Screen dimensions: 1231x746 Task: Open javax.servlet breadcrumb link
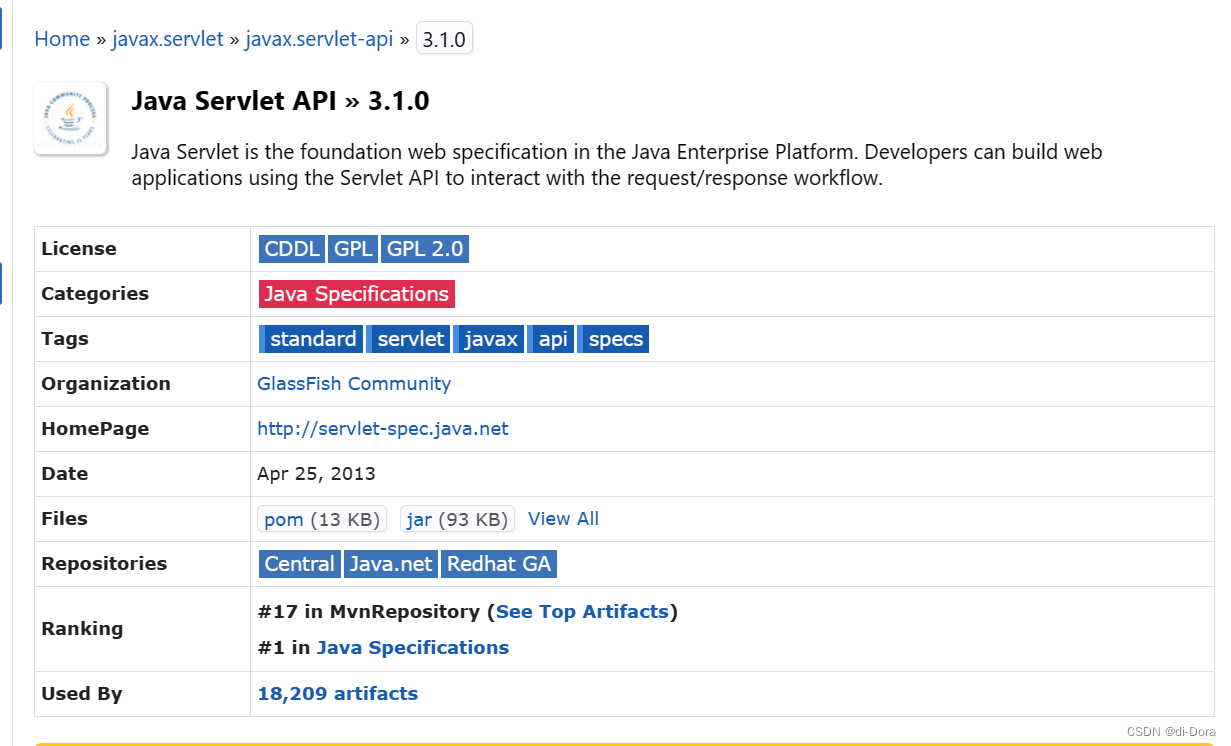pos(168,39)
